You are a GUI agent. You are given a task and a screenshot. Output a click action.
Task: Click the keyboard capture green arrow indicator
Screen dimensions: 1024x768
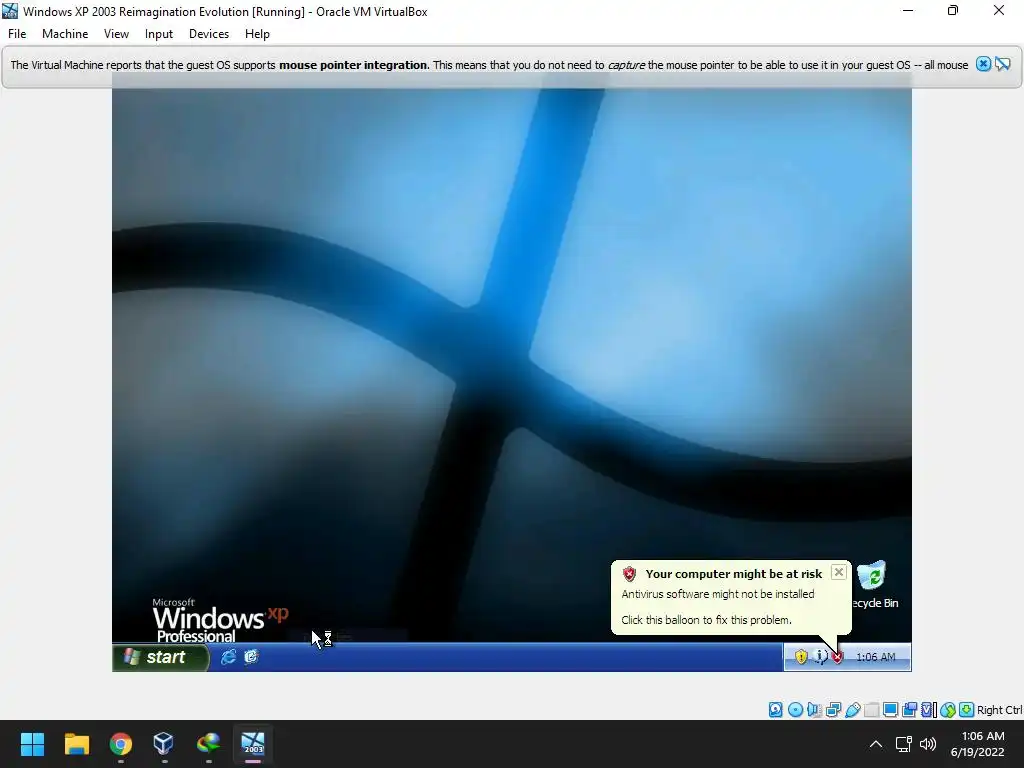point(967,710)
